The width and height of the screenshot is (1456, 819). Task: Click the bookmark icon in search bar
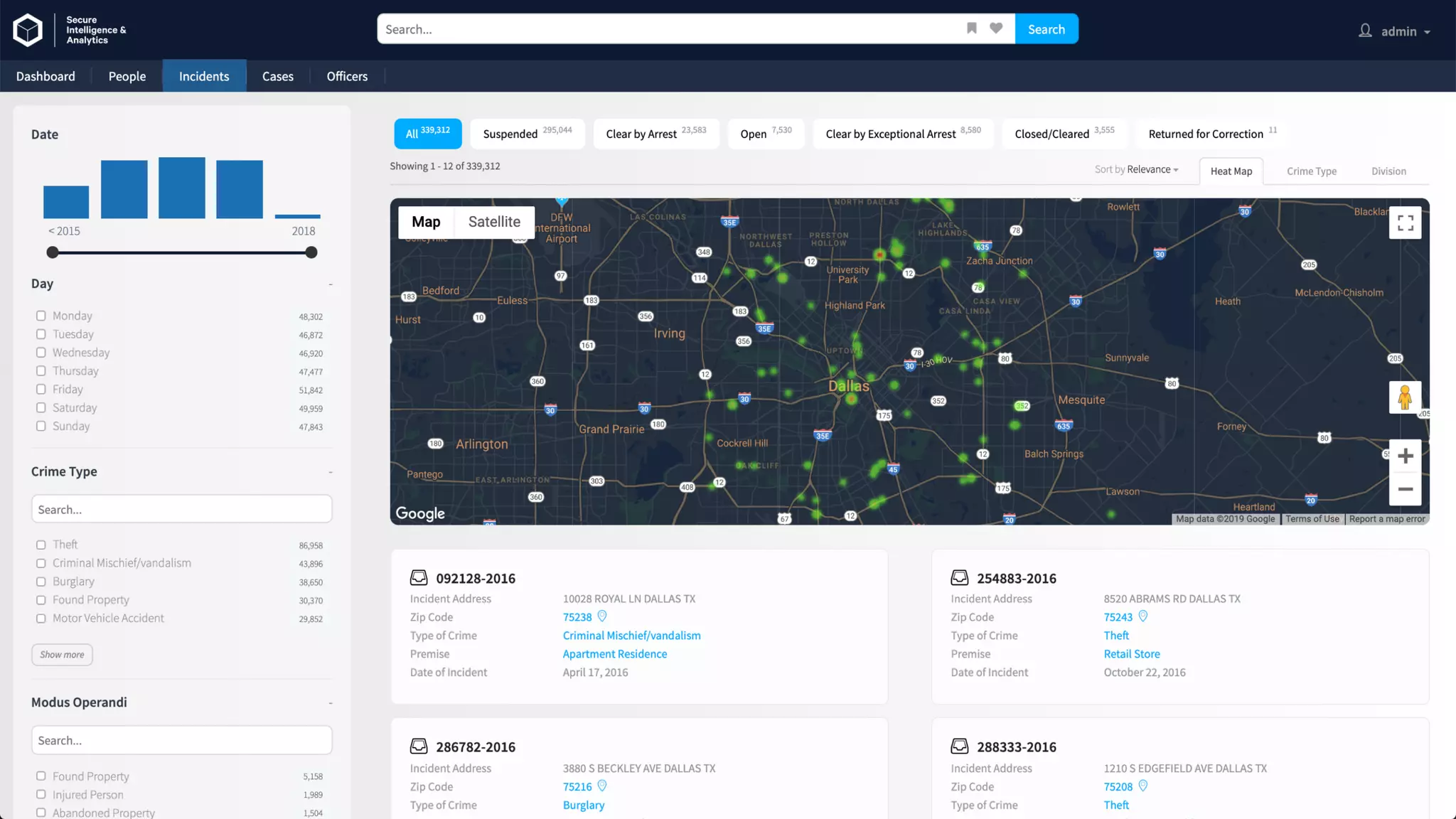point(972,28)
